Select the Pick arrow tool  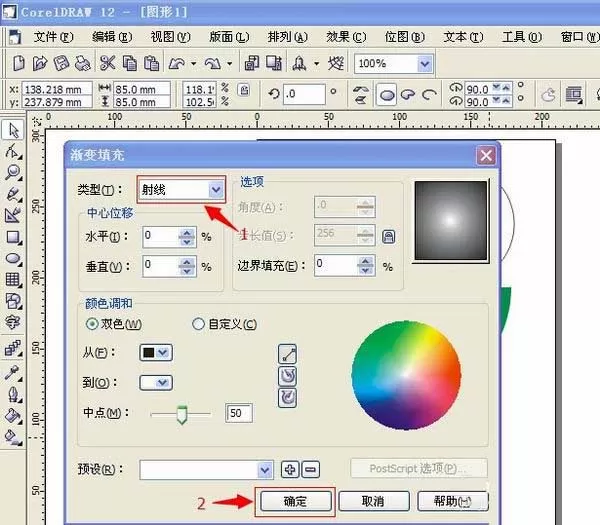[x=13, y=130]
